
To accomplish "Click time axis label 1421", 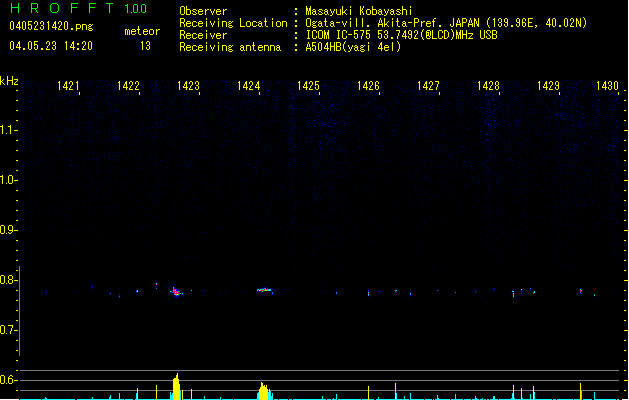I will click(x=68, y=86).
